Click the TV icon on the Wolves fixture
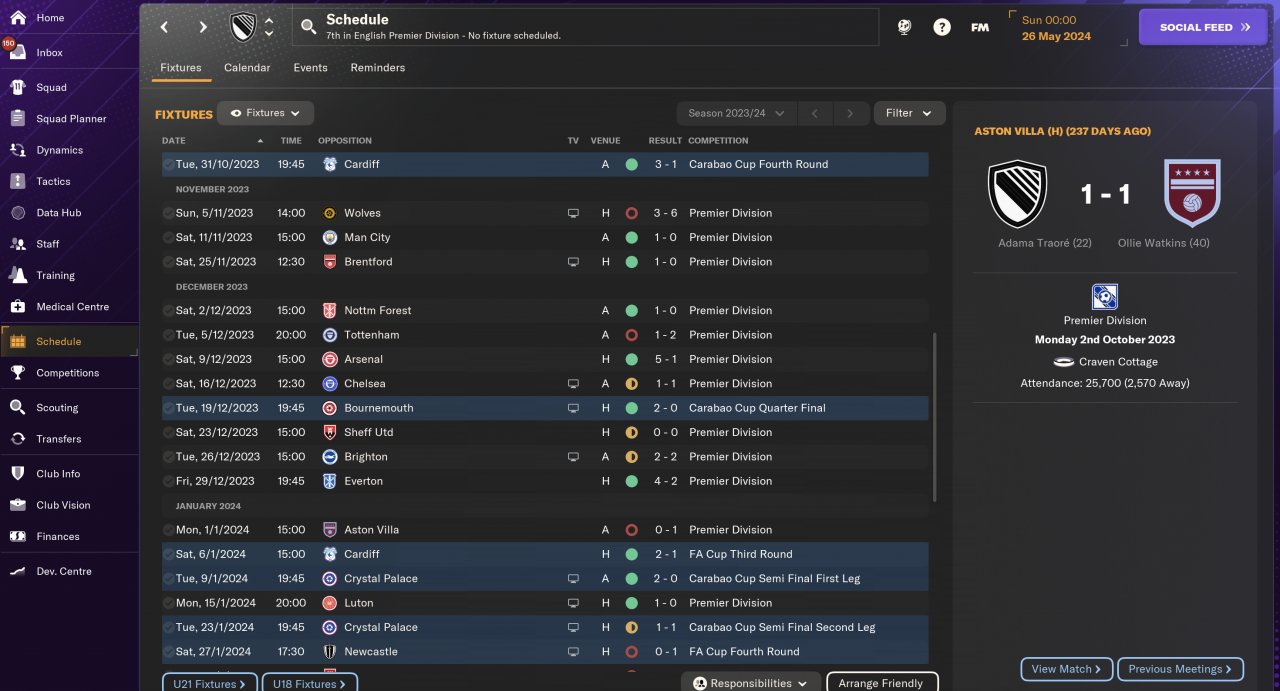The image size is (1280, 691). 573,213
